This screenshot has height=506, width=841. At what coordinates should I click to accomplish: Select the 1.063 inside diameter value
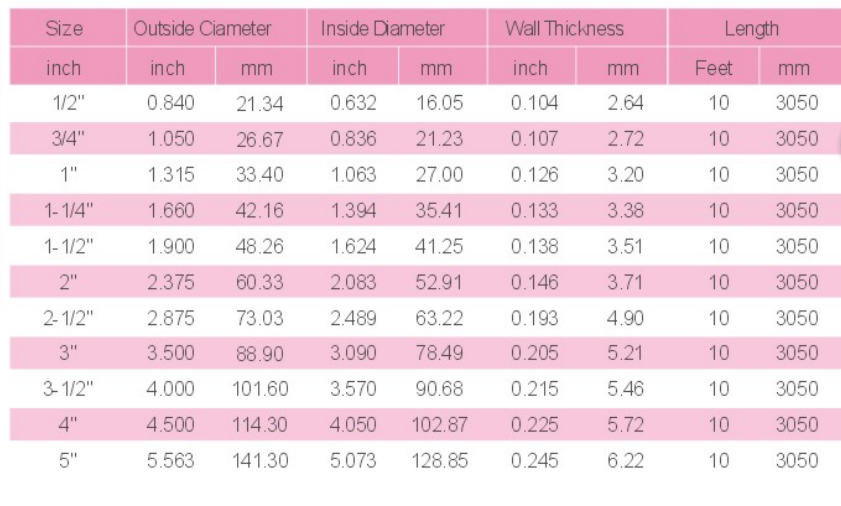[352, 175]
